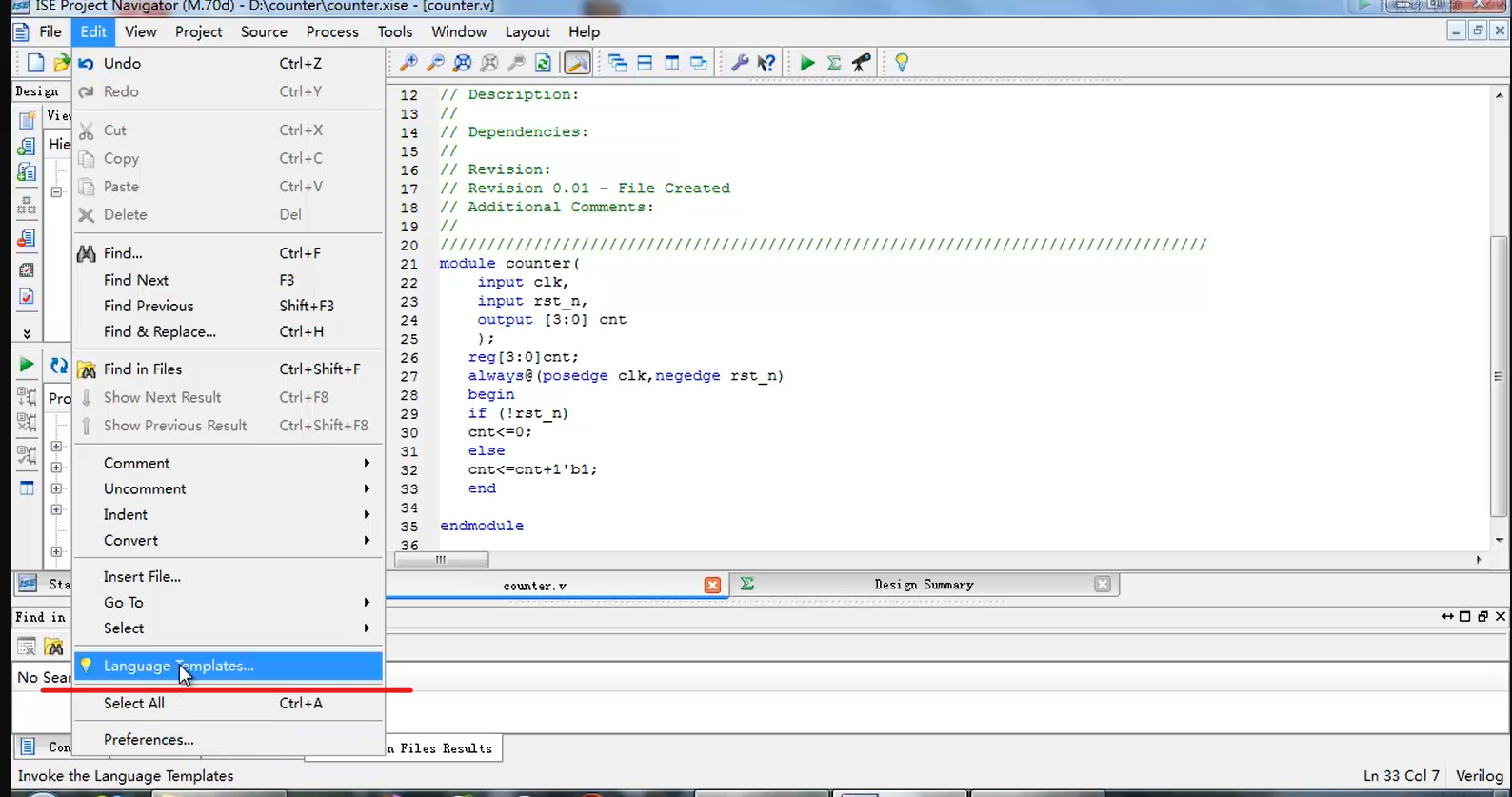Click the editor horizontal scrollbar thumb
The image size is (1512, 797).
(441, 560)
